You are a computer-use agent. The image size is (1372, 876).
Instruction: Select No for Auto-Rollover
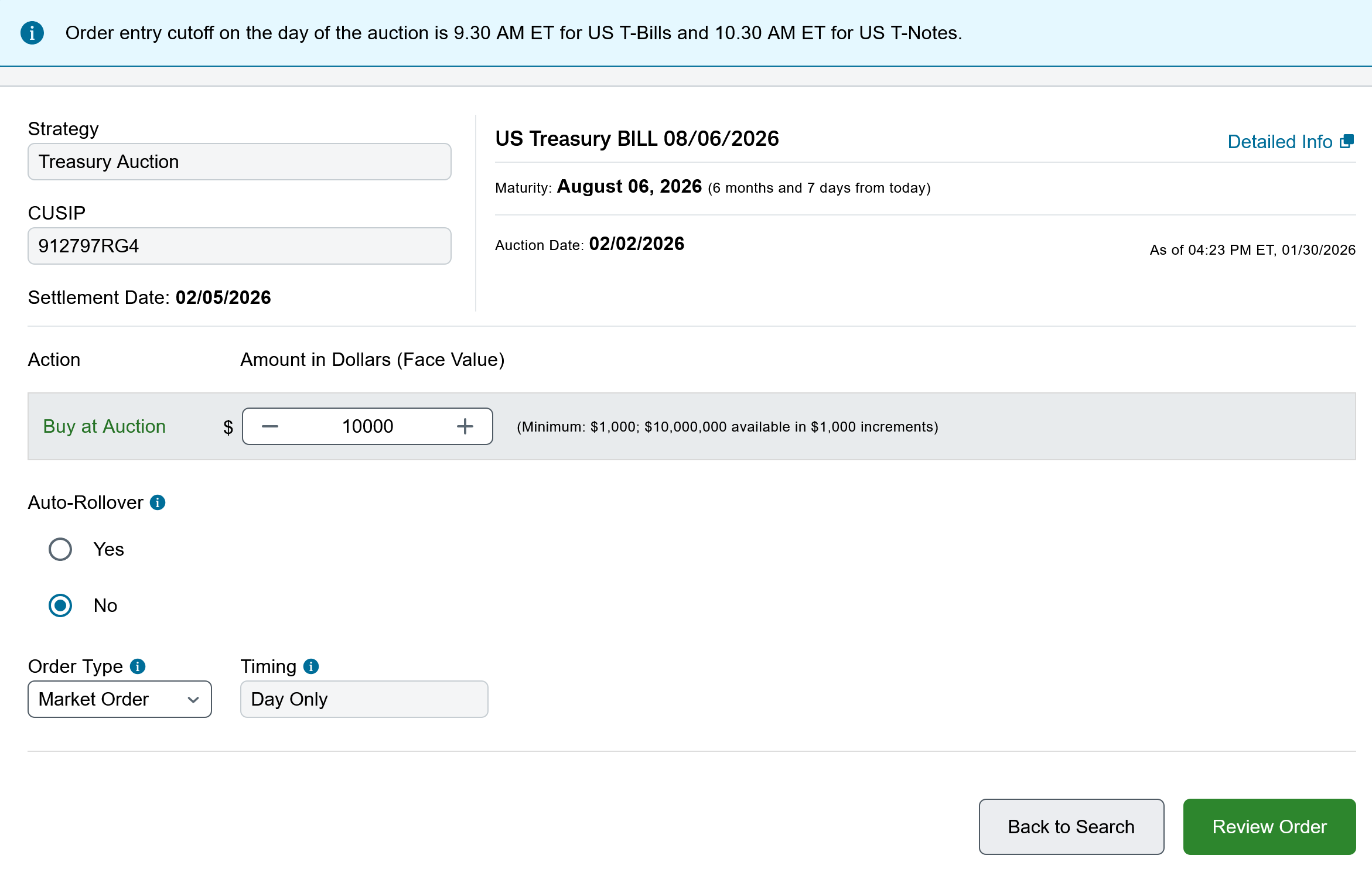[x=60, y=605]
